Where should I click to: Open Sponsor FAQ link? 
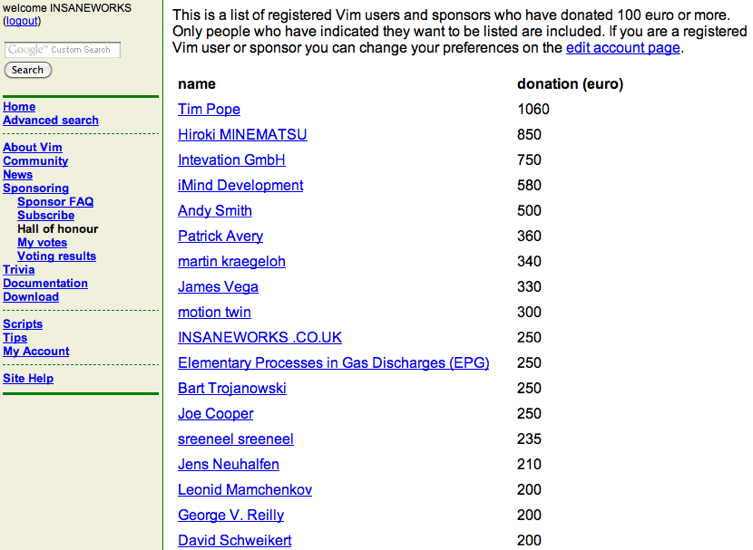coord(56,202)
